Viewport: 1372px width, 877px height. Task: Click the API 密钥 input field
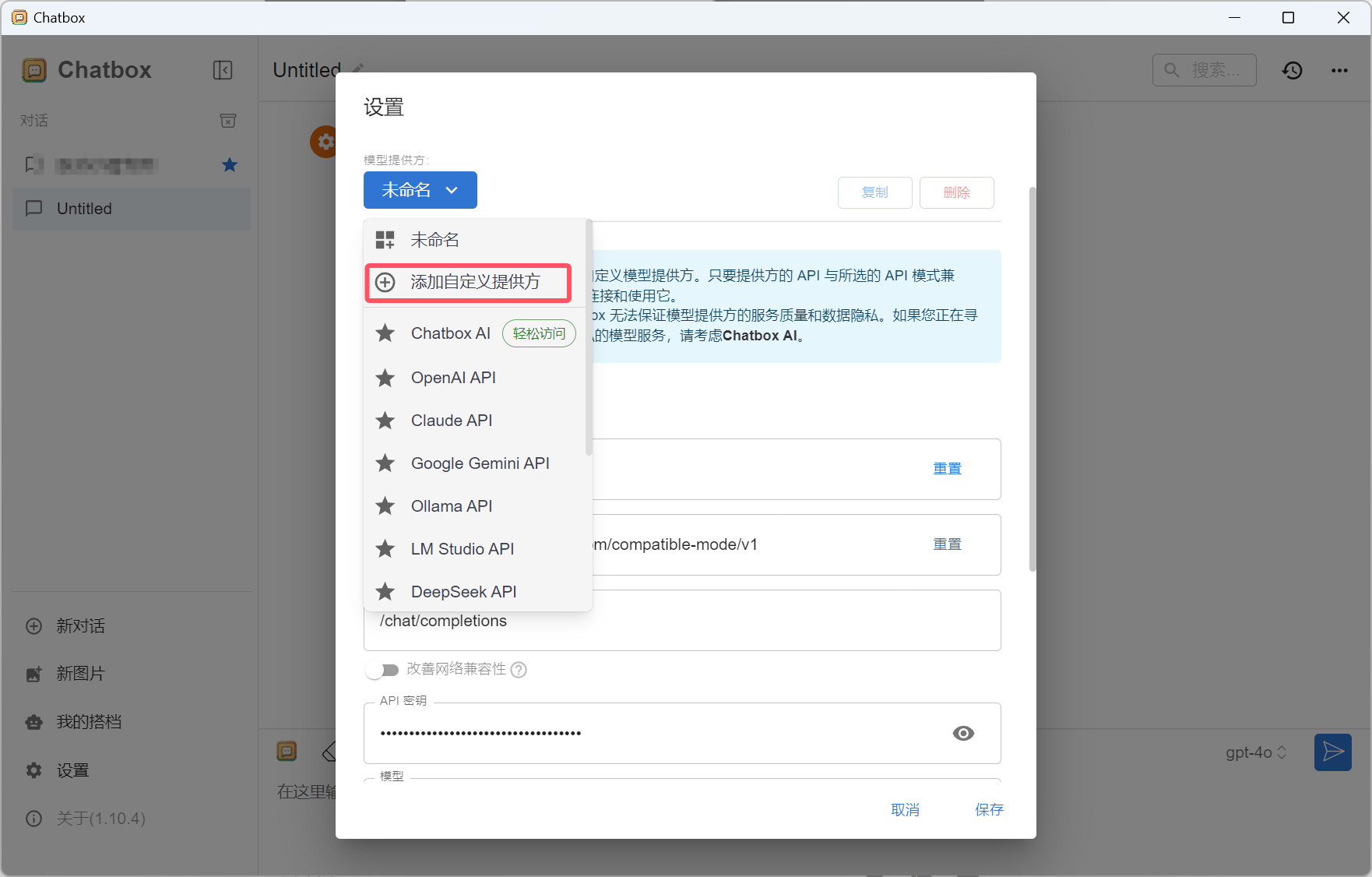tap(682, 733)
